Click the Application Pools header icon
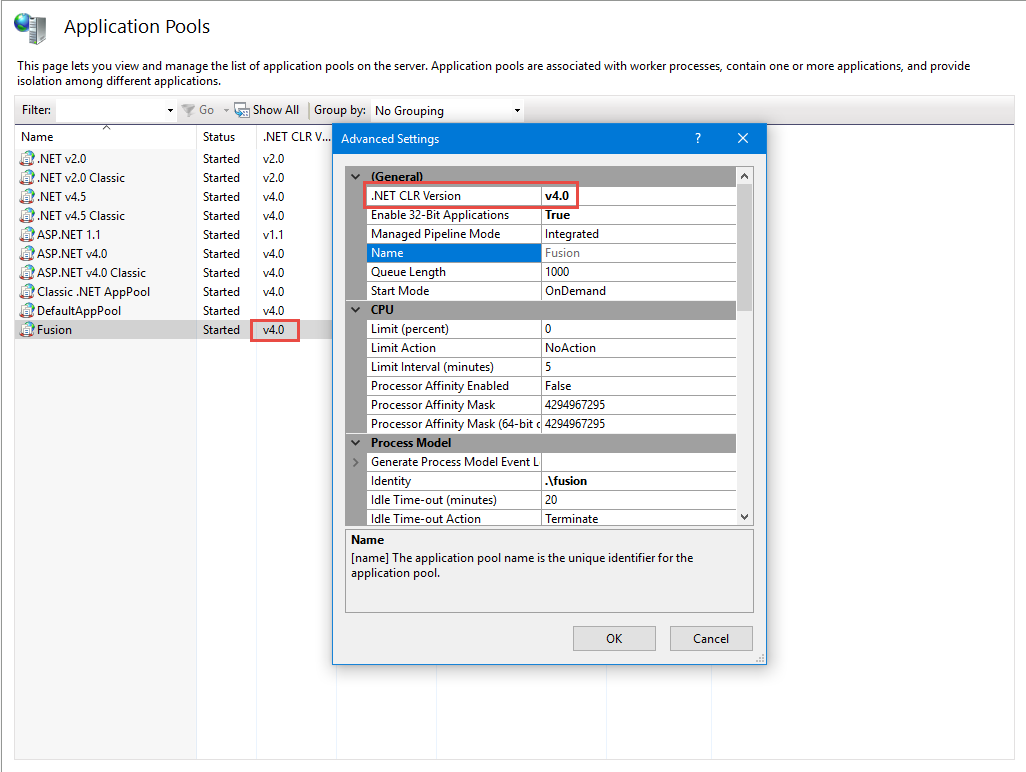 (30, 28)
